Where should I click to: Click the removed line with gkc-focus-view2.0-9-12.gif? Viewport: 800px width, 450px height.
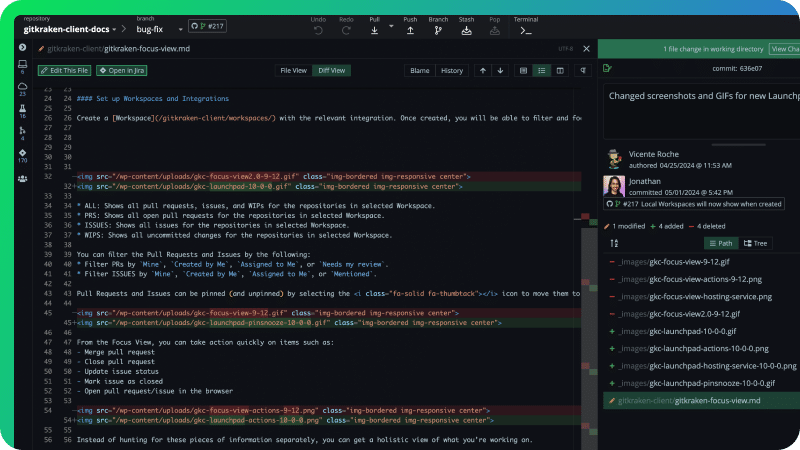pos(329,177)
